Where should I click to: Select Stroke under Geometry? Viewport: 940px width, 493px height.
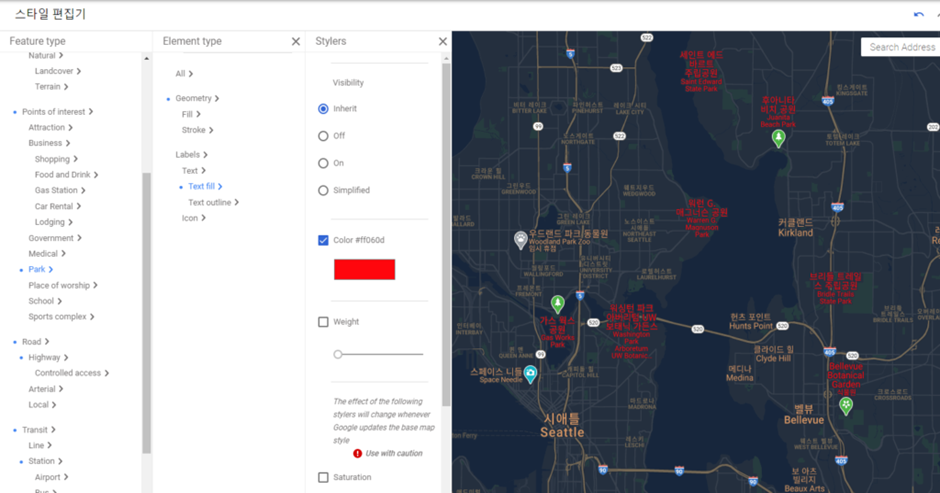(197, 130)
